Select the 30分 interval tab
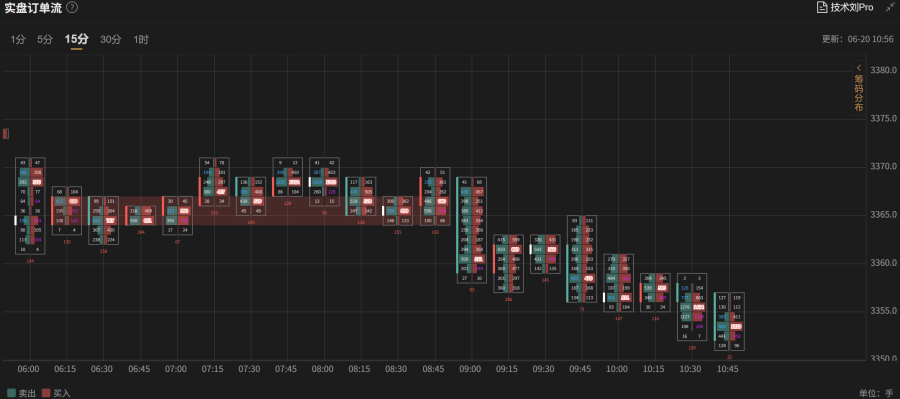 [111, 40]
